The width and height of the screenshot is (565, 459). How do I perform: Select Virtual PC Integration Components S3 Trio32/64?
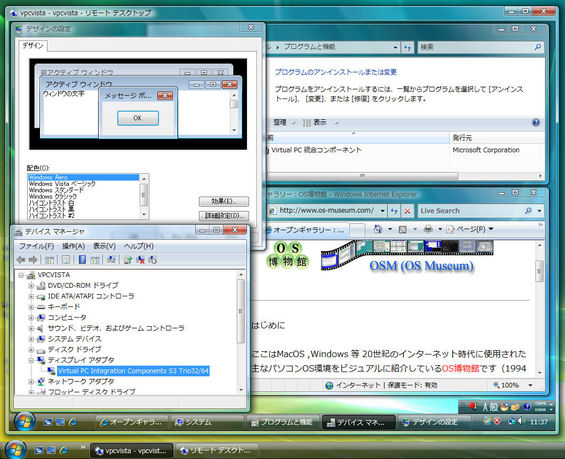pos(133,371)
